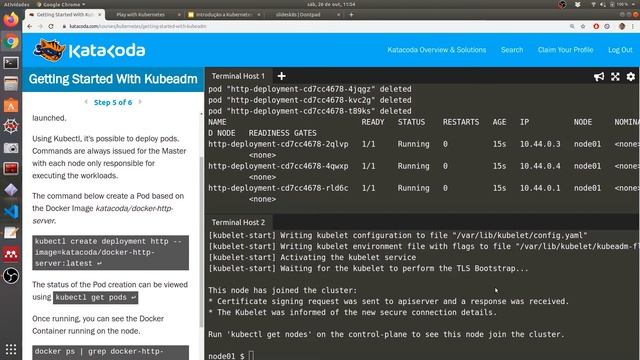Click the Katacoda cat logo
Image resolution: width=640 pixels, height=360 pixels.
point(49,50)
